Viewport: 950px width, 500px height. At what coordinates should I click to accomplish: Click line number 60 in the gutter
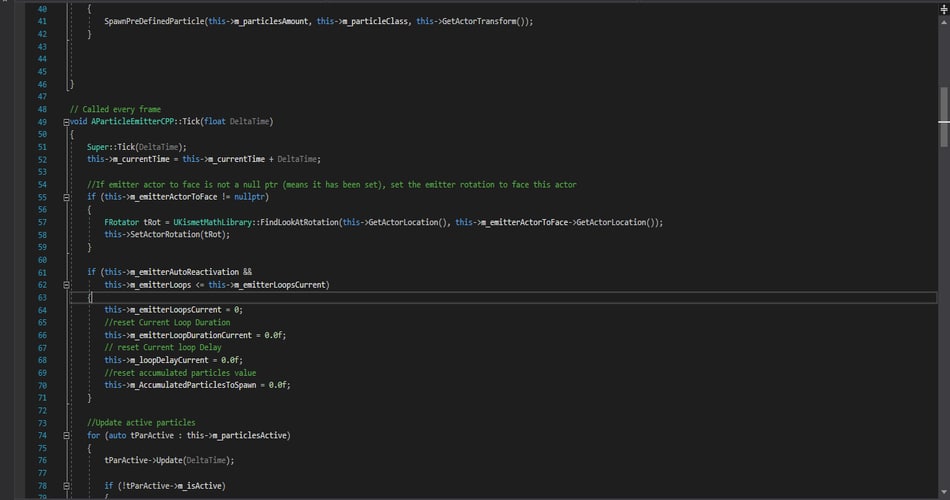pos(42,259)
